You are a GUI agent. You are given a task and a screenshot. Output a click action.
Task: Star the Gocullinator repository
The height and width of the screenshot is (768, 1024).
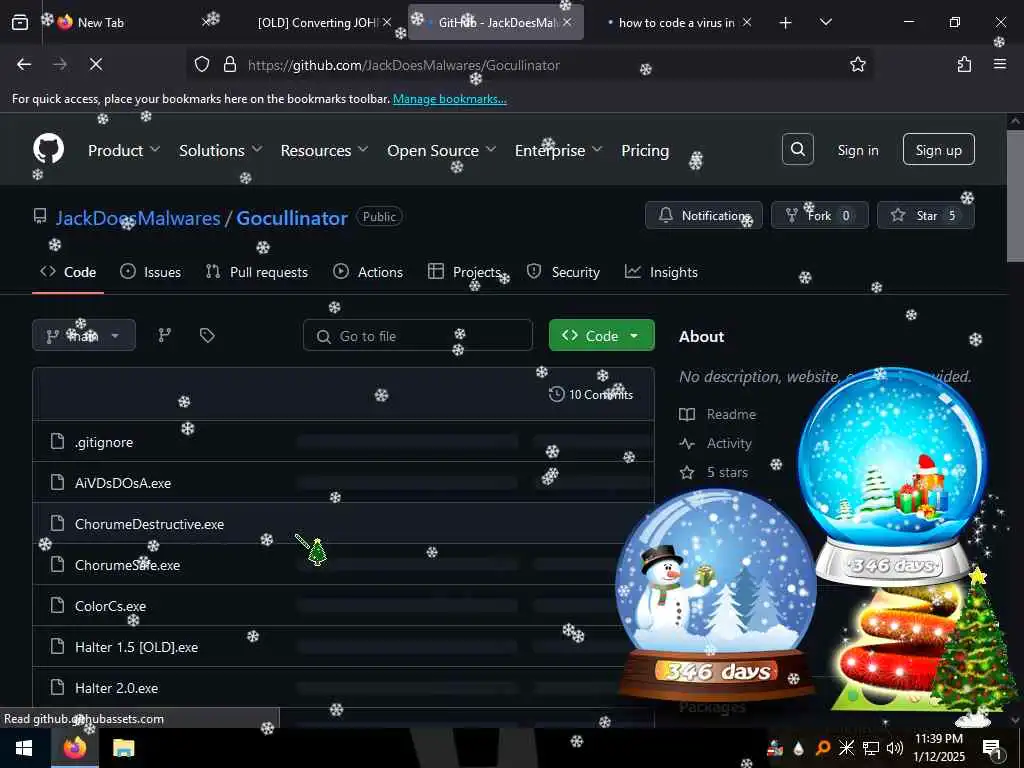pos(925,215)
